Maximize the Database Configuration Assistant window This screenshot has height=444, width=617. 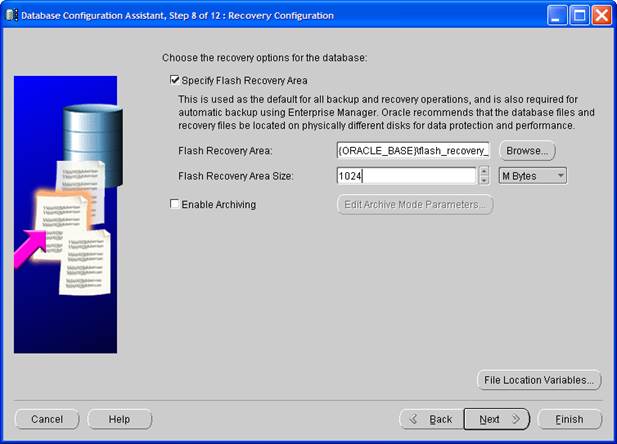point(579,16)
